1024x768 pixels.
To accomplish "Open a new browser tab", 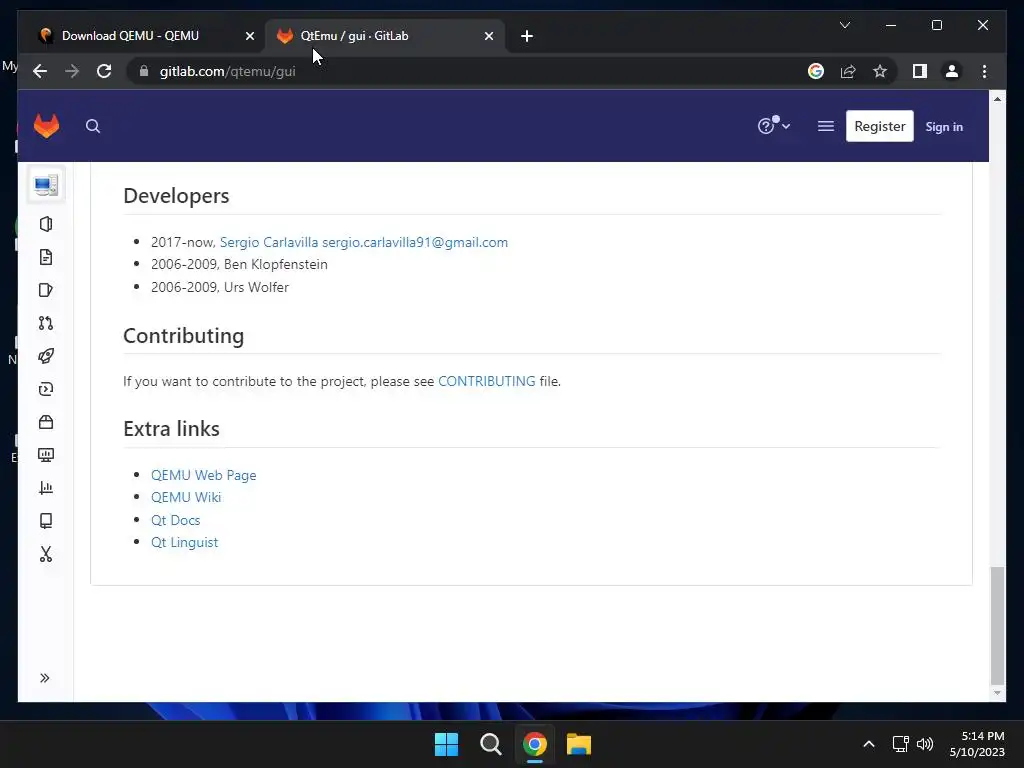I will tap(526, 36).
